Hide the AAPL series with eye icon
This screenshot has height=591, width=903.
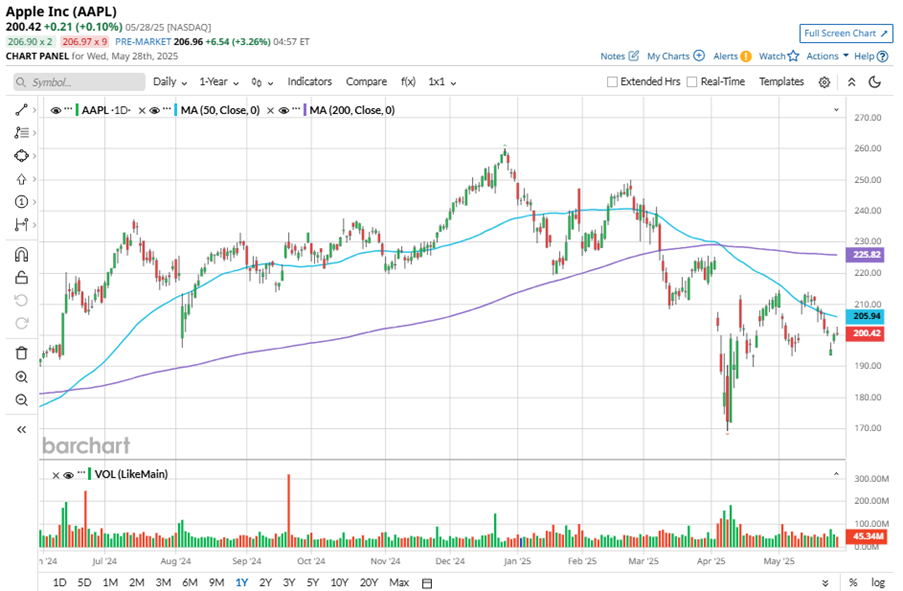[x=58, y=110]
